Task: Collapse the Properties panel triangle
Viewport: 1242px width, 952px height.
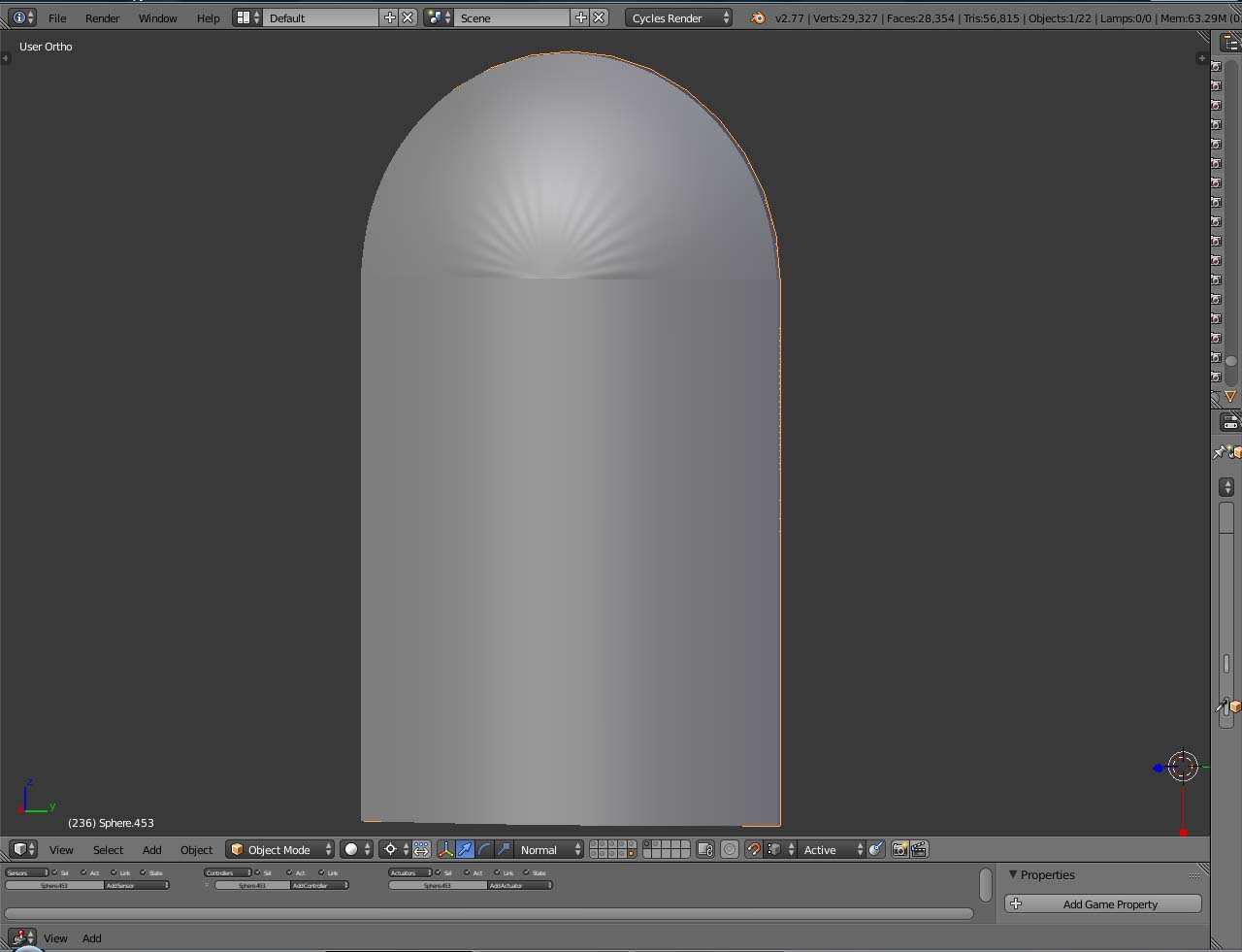Action: click(1013, 874)
